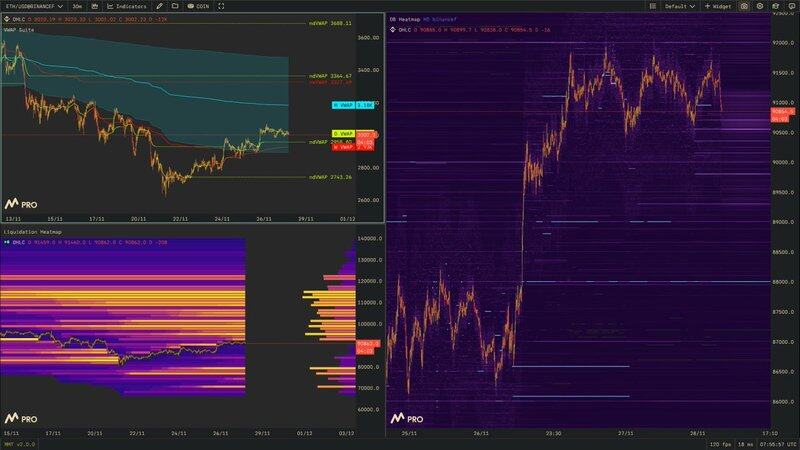
Task: Open the Indicators menu
Action: point(126,6)
